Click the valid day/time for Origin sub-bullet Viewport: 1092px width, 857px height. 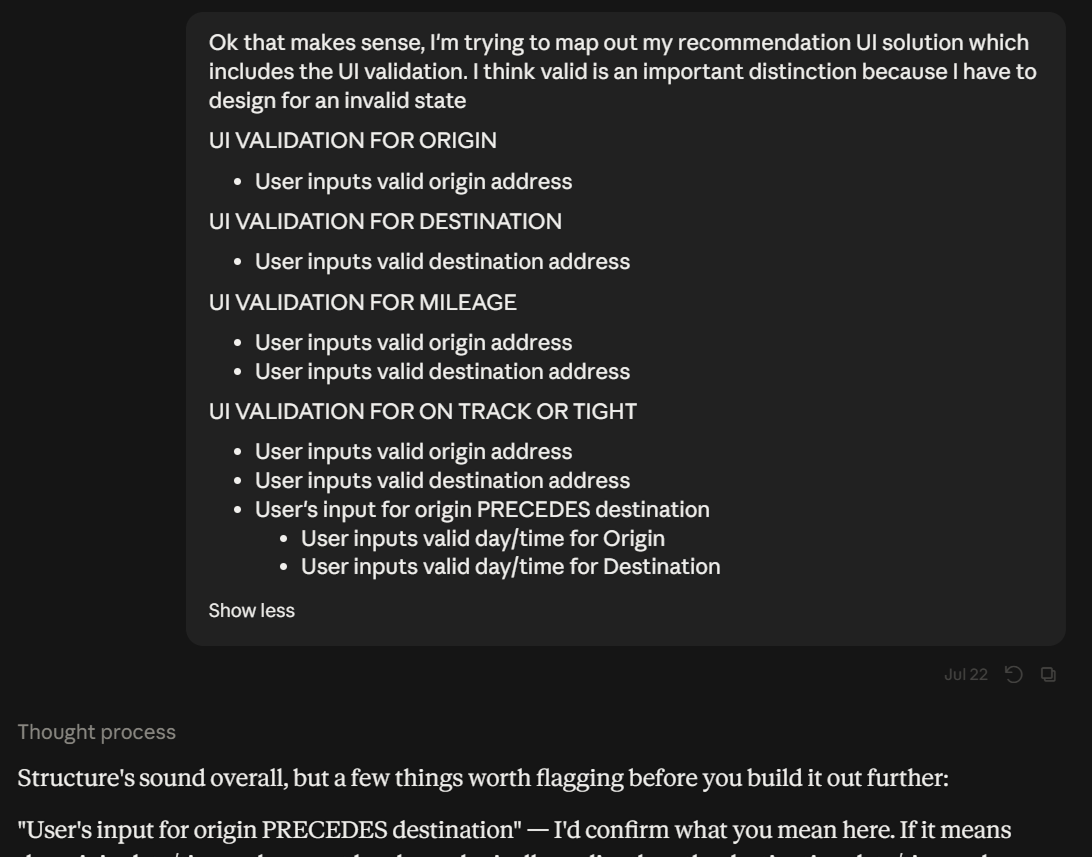point(483,539)
